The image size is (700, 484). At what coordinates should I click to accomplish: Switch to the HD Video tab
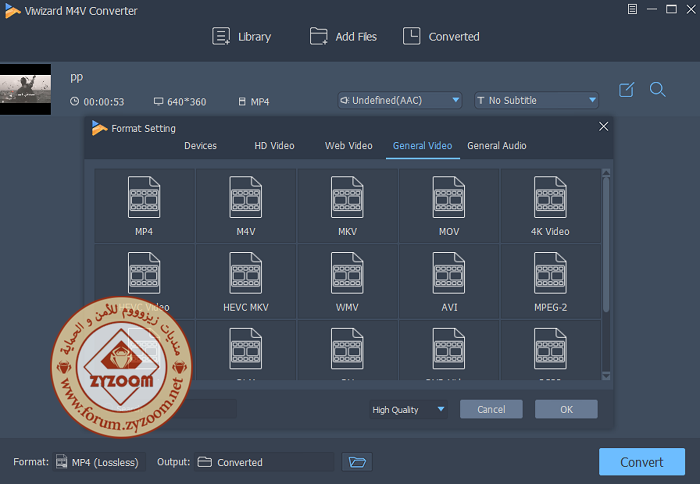click(274, 146)
